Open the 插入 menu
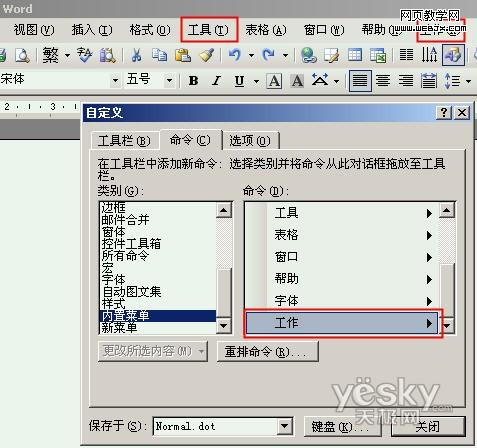This screenshot has width=477, height=448. 92,30
